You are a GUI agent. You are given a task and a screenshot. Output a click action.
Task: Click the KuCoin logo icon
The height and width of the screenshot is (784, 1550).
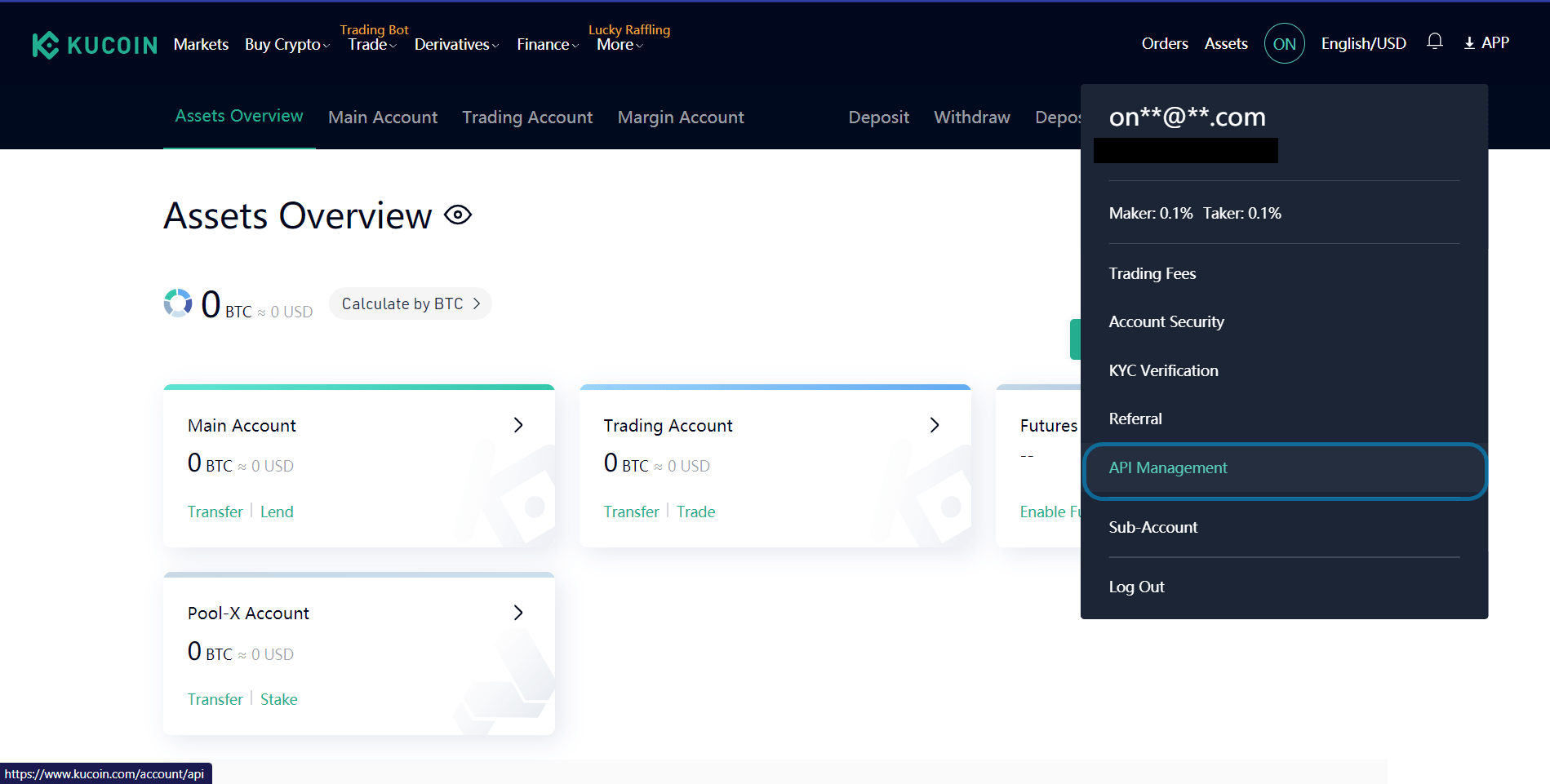pyautogui.click(x=46, y=45)
